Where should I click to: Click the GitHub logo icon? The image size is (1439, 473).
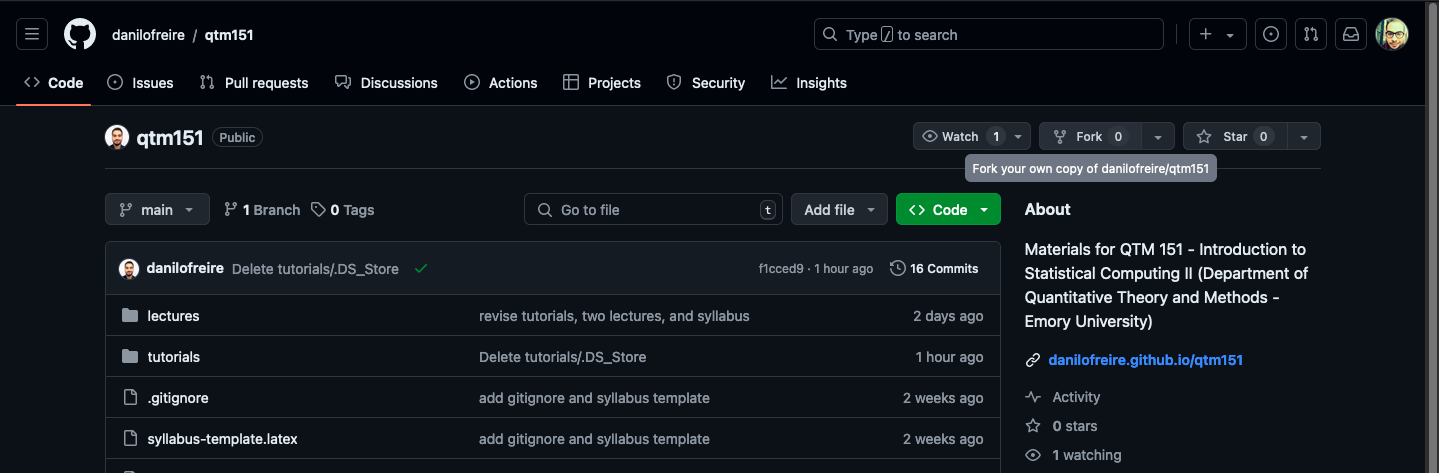click(x=80, y=35)
